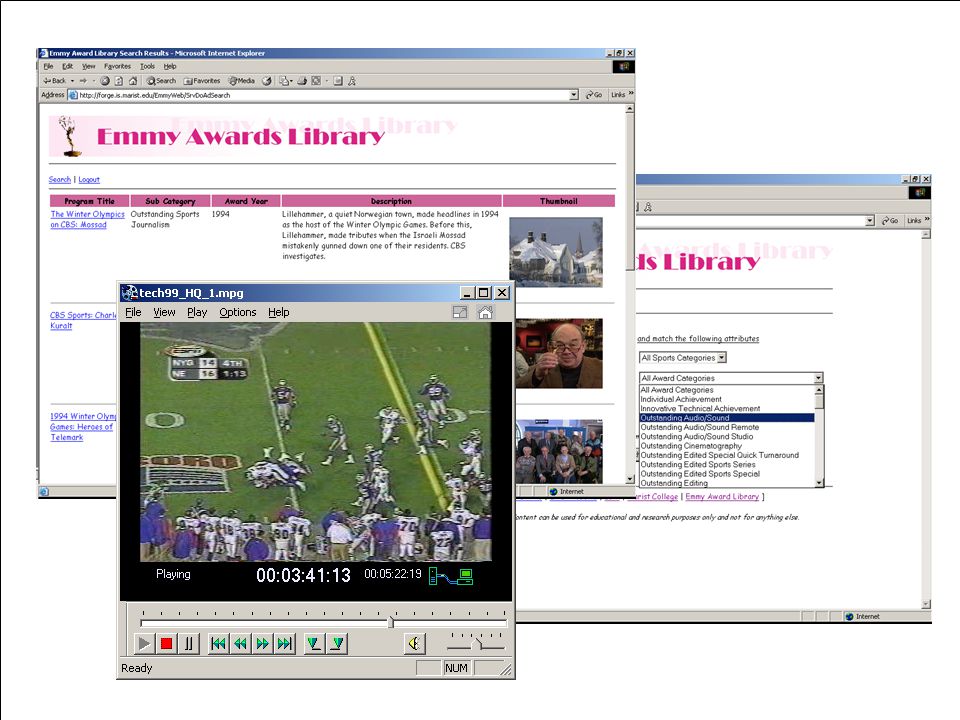Click the Messenger icon at the IE toolbar end
Screen dimensions: 960x720
point(352,81)
